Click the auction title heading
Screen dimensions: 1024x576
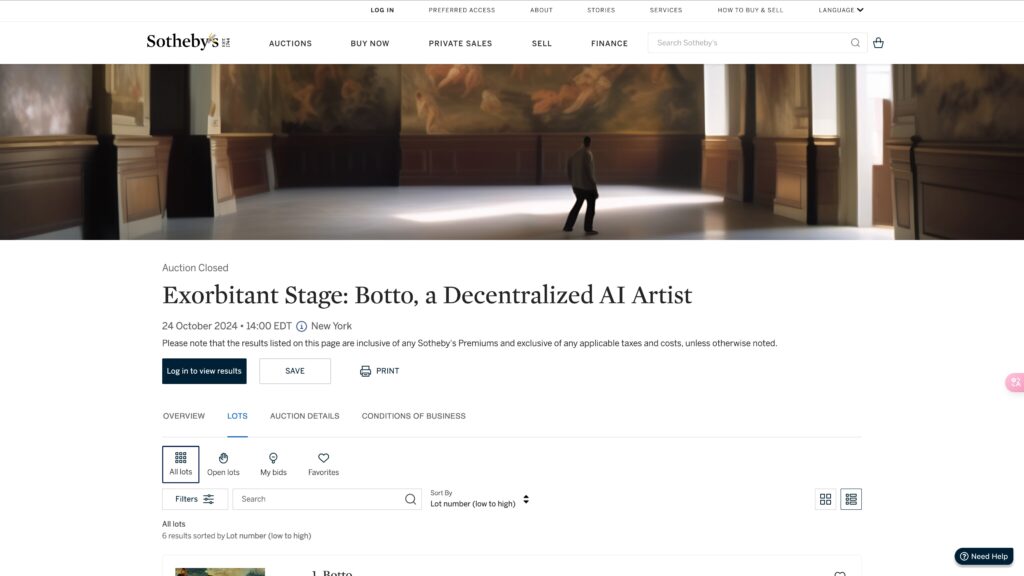[x=427, y=295]
